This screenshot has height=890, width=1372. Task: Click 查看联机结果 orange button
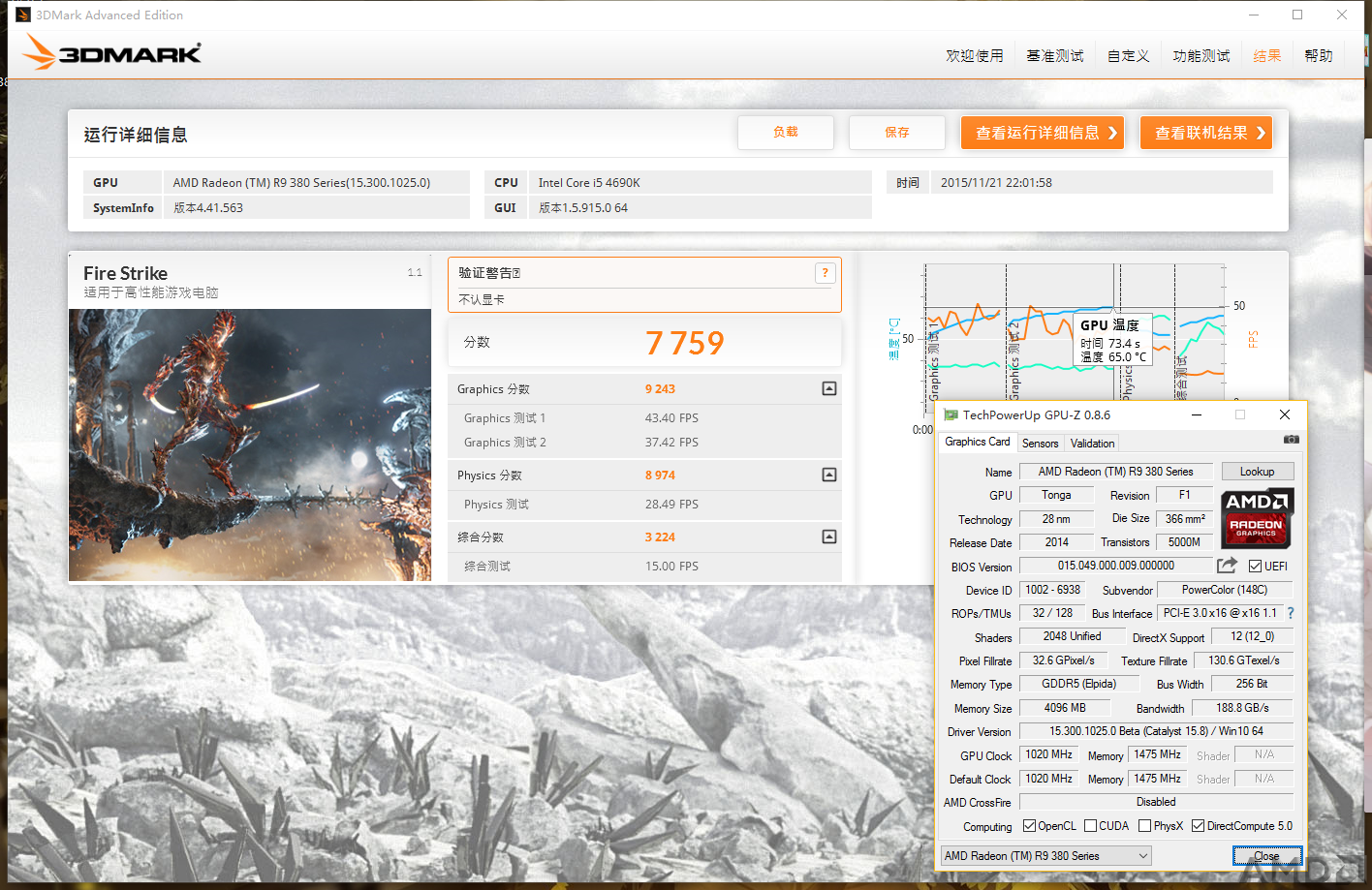(x=1206, y=133)
